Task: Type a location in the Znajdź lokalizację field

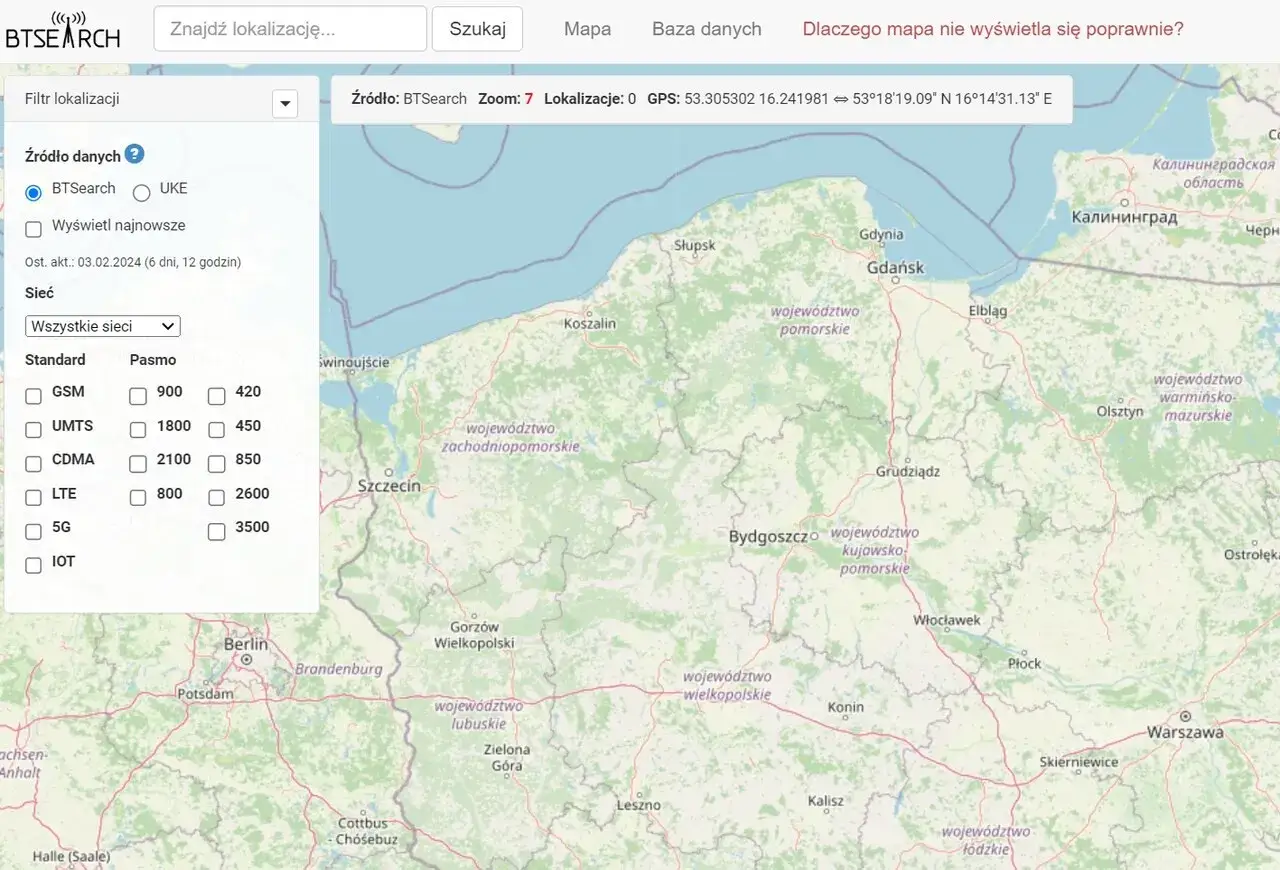Action: tap(289, 29)
